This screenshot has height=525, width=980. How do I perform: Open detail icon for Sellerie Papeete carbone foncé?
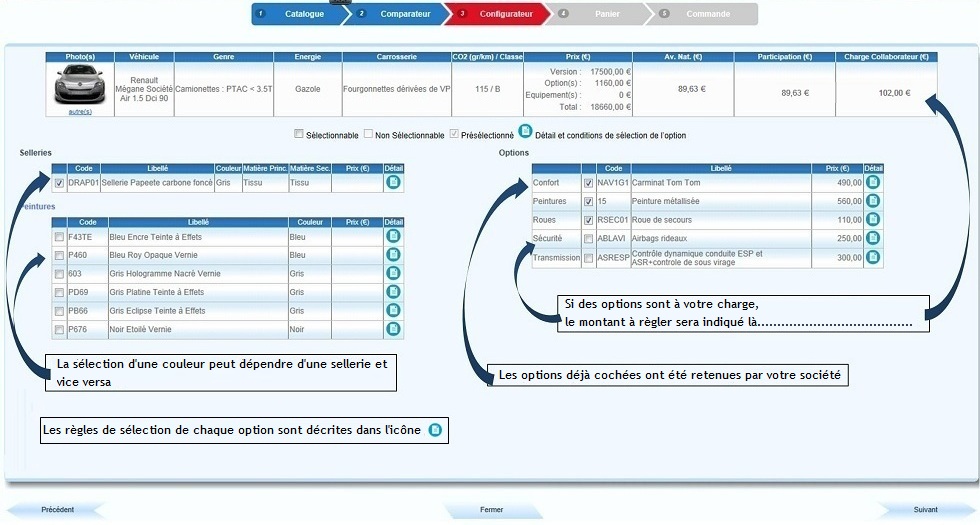tap(393, 182)
